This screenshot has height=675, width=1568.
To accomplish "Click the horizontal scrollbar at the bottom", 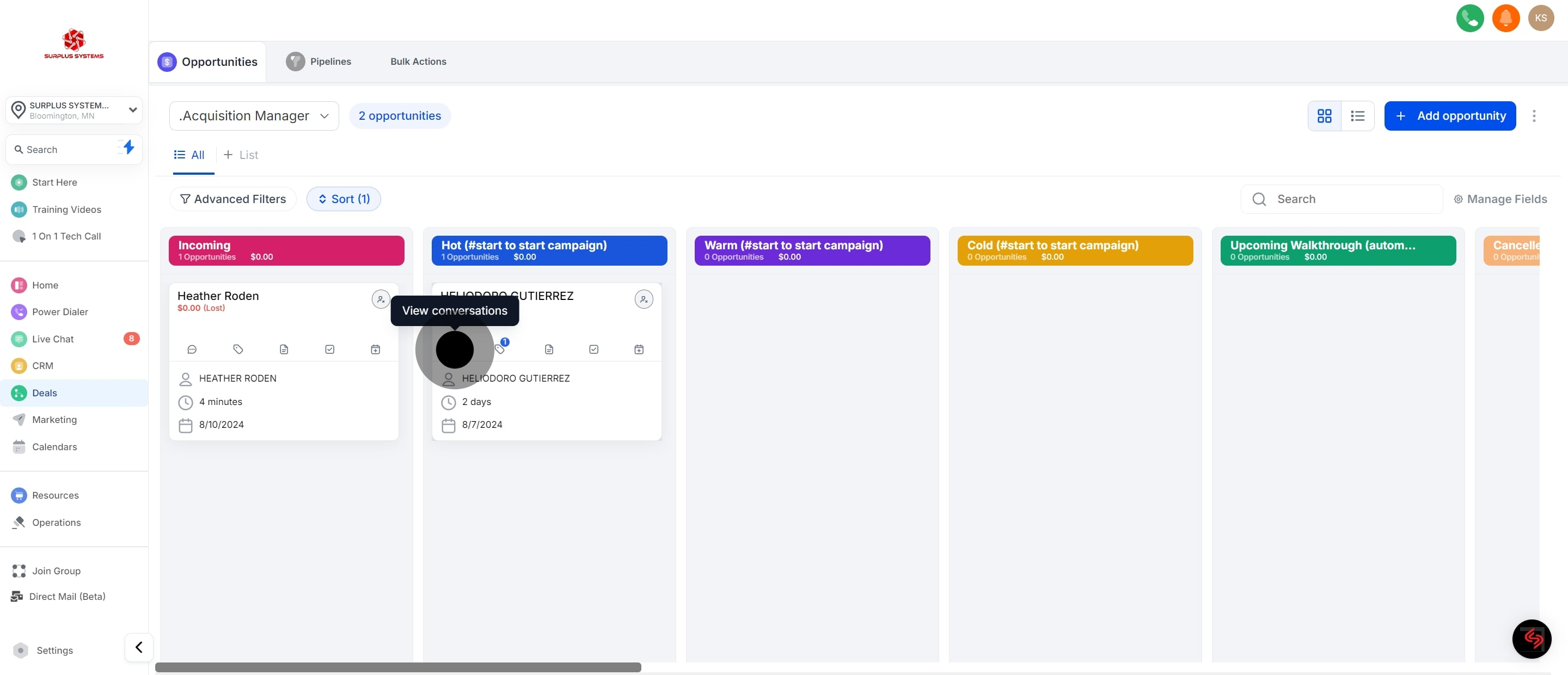I will (398, 667).
